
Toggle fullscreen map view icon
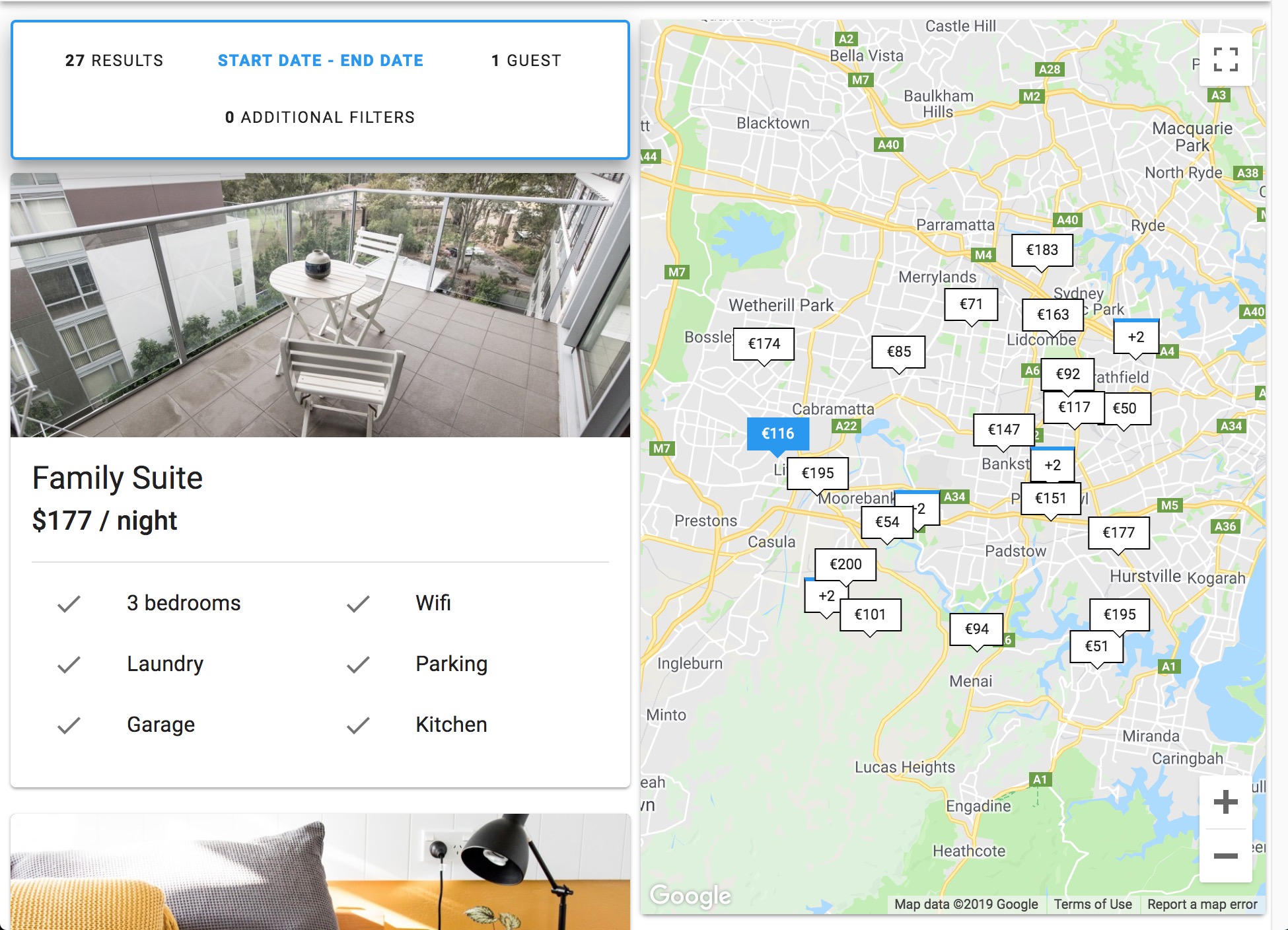(1225, 59)
